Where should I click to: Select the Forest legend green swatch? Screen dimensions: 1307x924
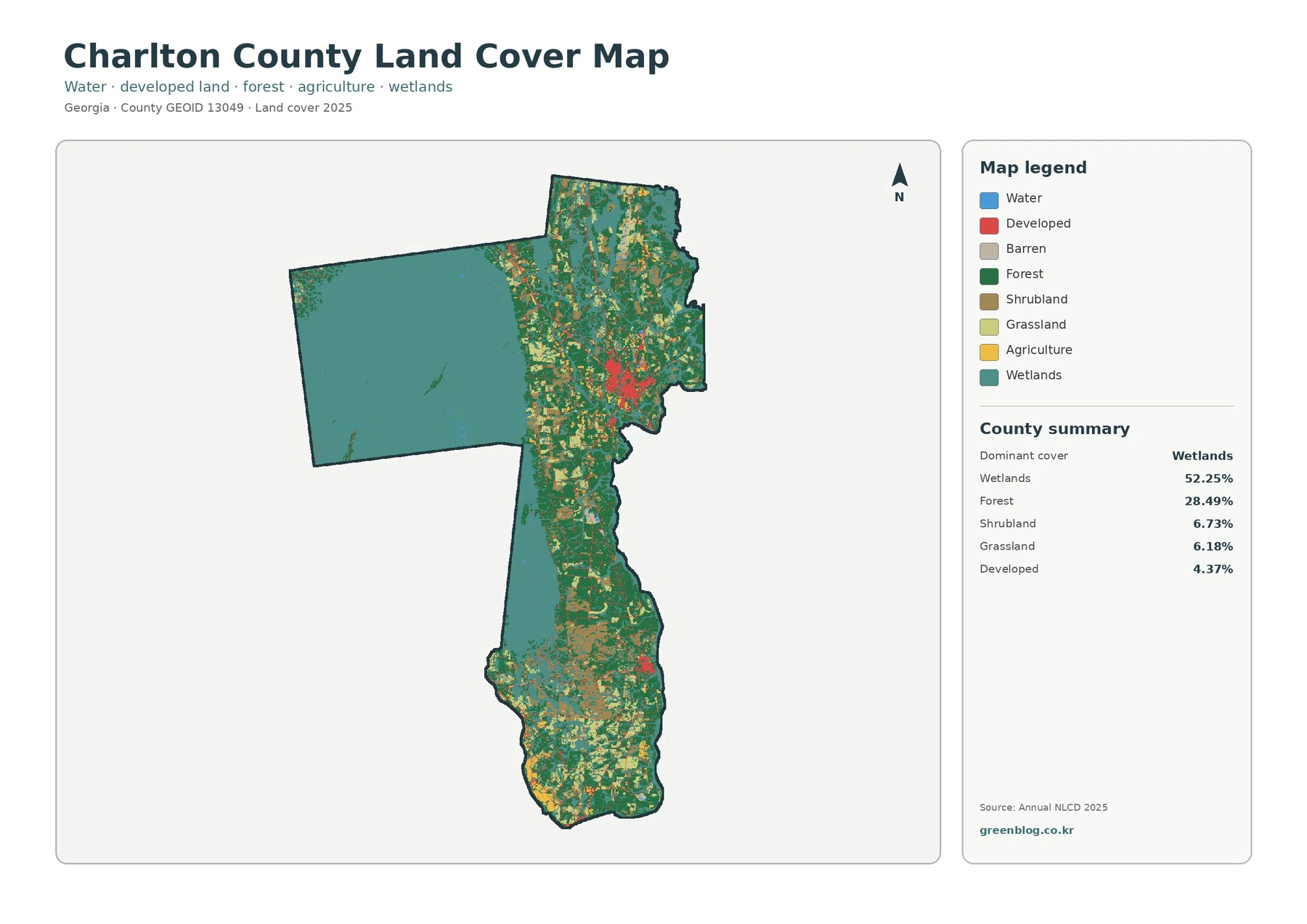point(989,276)
